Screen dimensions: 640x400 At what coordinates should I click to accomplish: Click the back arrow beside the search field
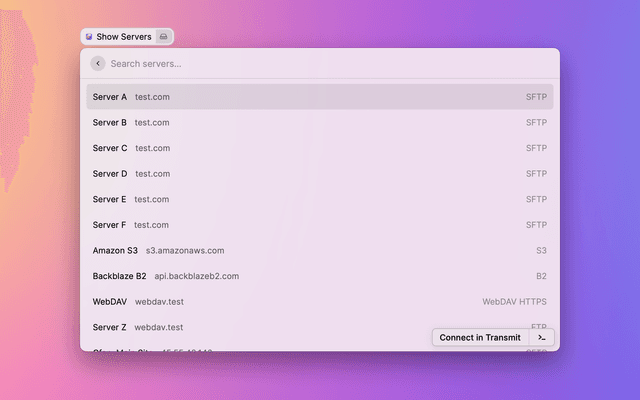click(x=97, y=64)
